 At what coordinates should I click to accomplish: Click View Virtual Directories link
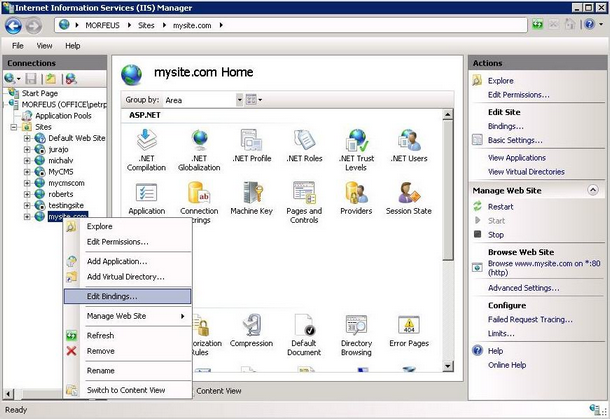tap(526, 172)
